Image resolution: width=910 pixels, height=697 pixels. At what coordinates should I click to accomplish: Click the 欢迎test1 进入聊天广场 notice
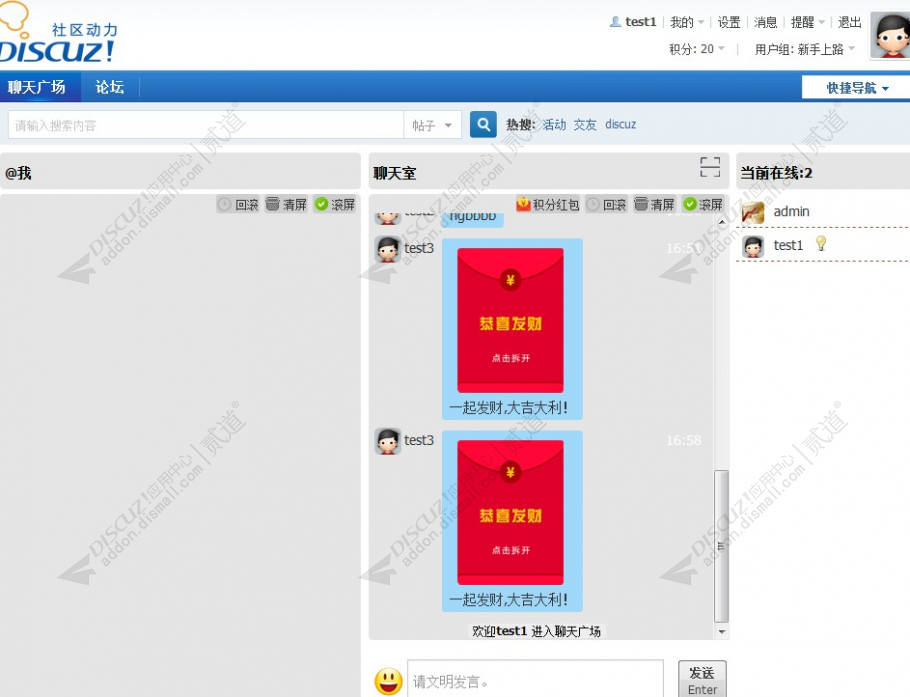click(536, 631)
